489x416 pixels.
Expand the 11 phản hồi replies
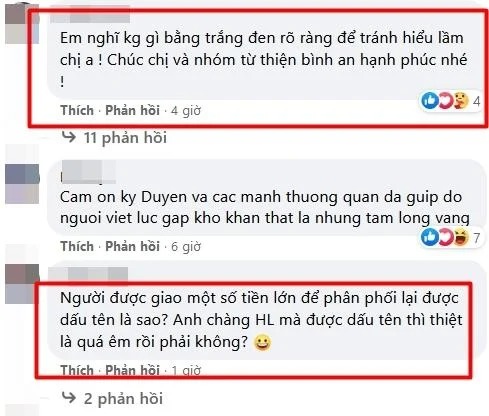tap(125, 138)
